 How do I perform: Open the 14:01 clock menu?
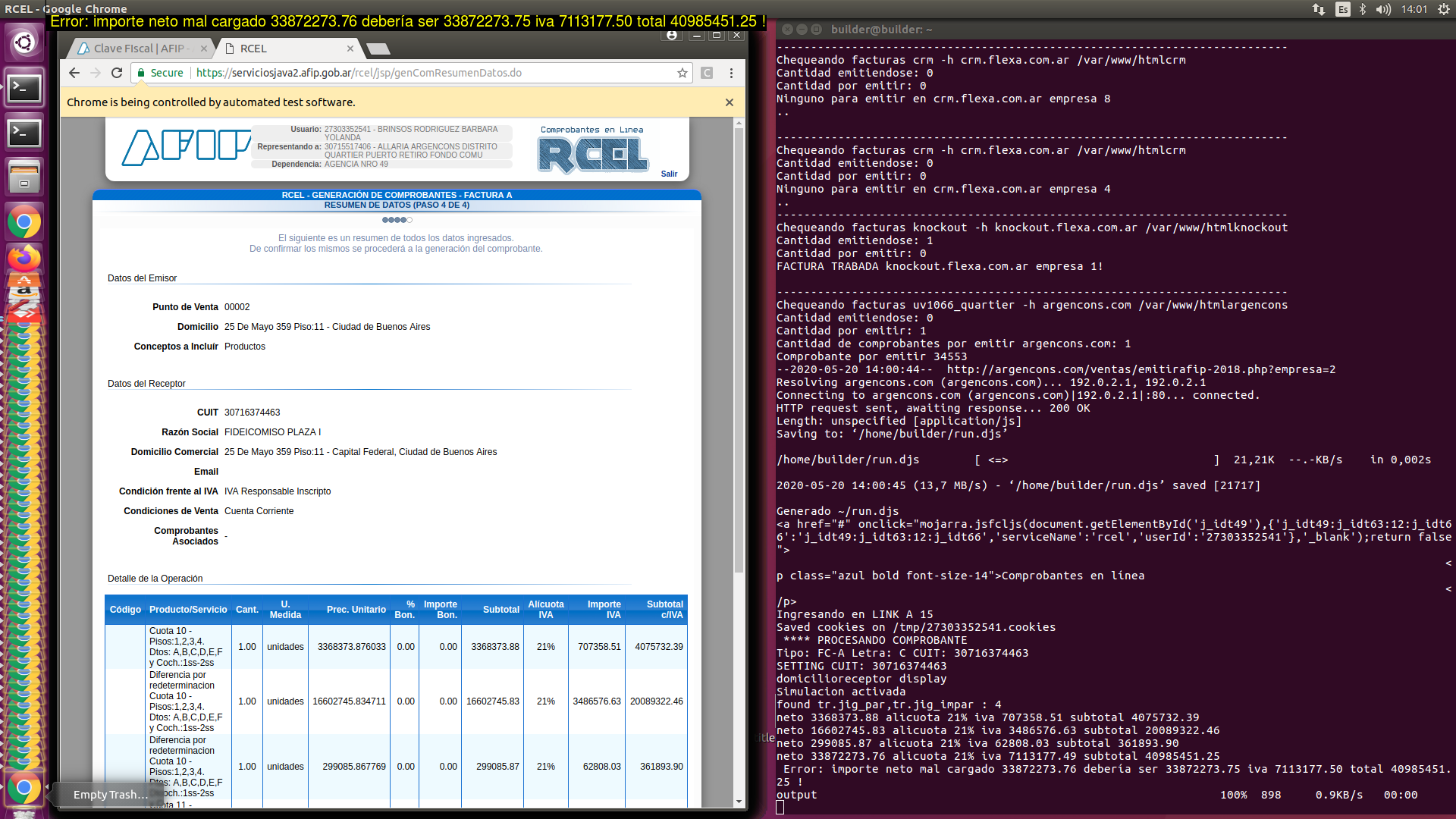(x=1414, y=9)
